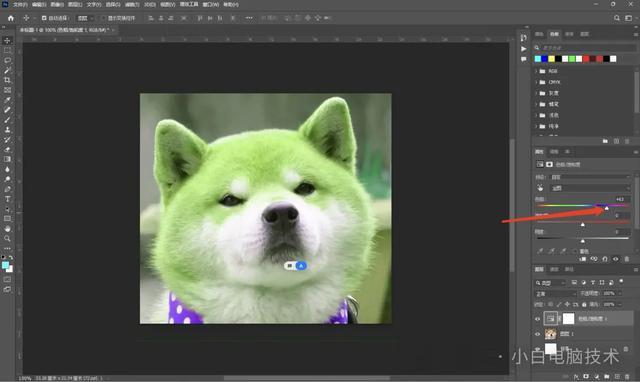Select the Zoom tool
The height and width of the screenshot is (382, 640).
tap(7, 238)
